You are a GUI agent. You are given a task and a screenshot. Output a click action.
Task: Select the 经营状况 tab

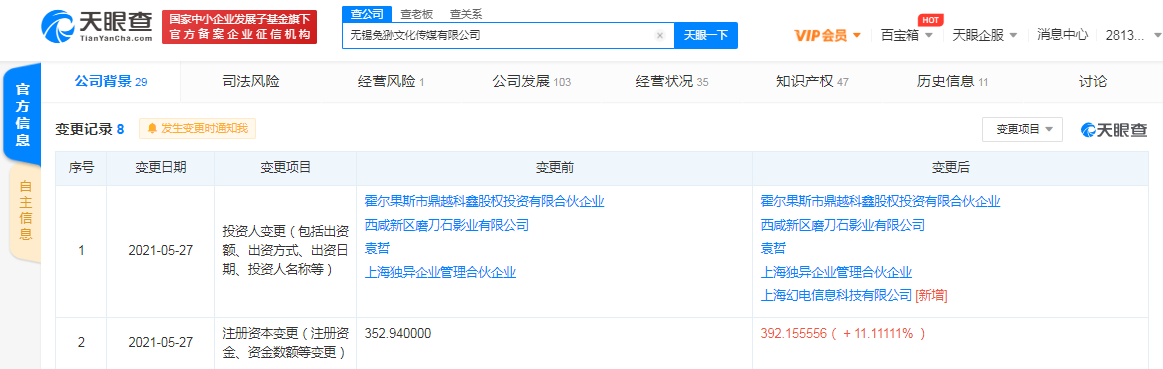click(672, 82)
